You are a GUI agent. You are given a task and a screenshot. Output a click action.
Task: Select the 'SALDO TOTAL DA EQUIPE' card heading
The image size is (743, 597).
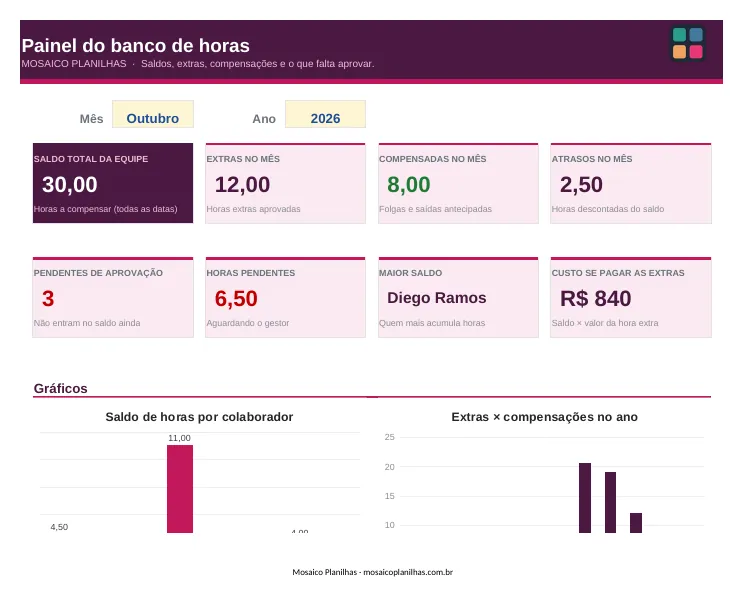click(91, 159)
